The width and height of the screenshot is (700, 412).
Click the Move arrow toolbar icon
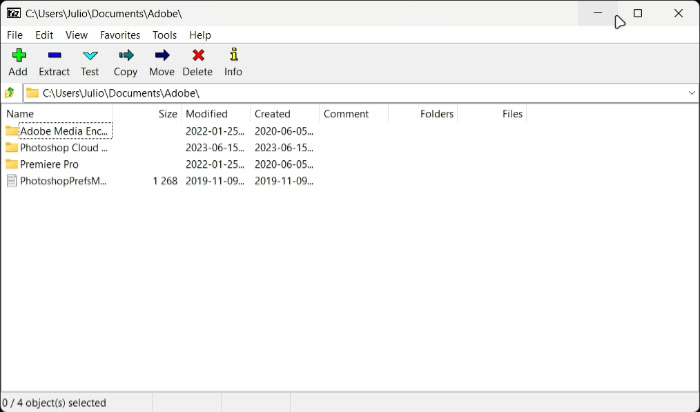pyautogui.click(x=162, y=55)
